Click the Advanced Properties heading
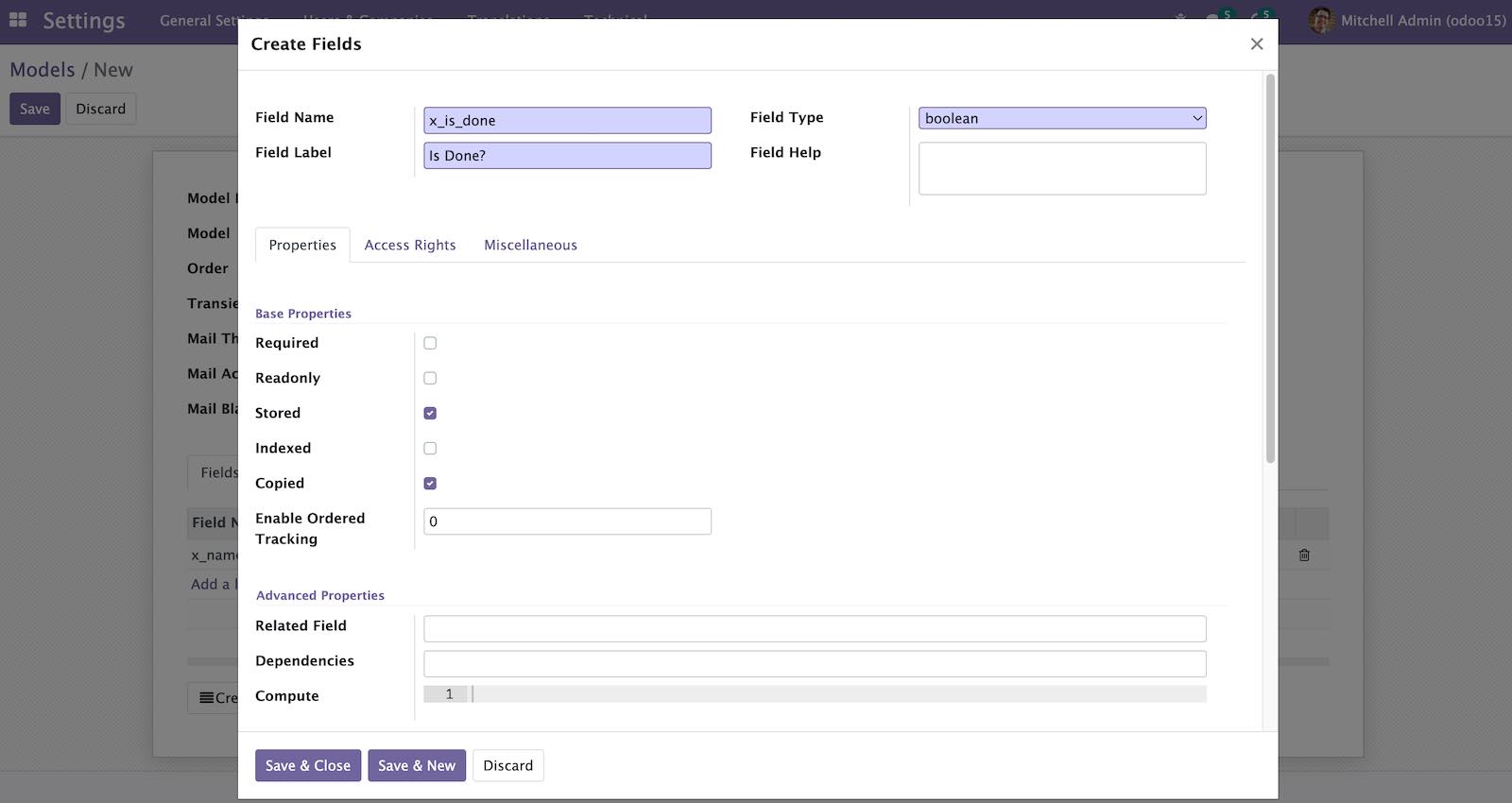The height and width of the screenshot is (803, 1512). tap(320, 595)
